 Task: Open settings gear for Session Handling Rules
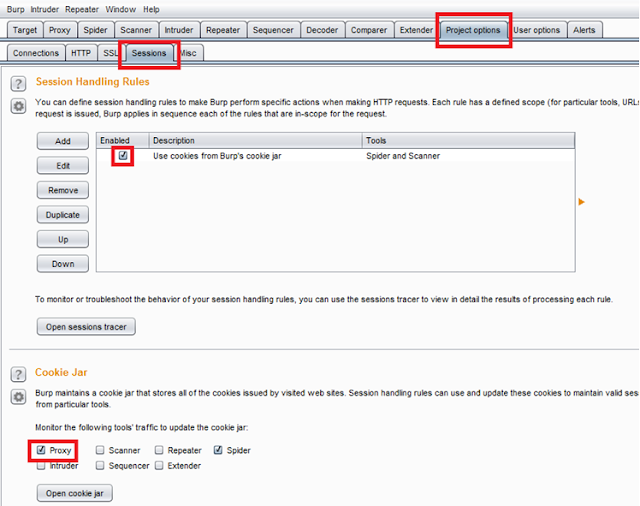coord(18,107)
